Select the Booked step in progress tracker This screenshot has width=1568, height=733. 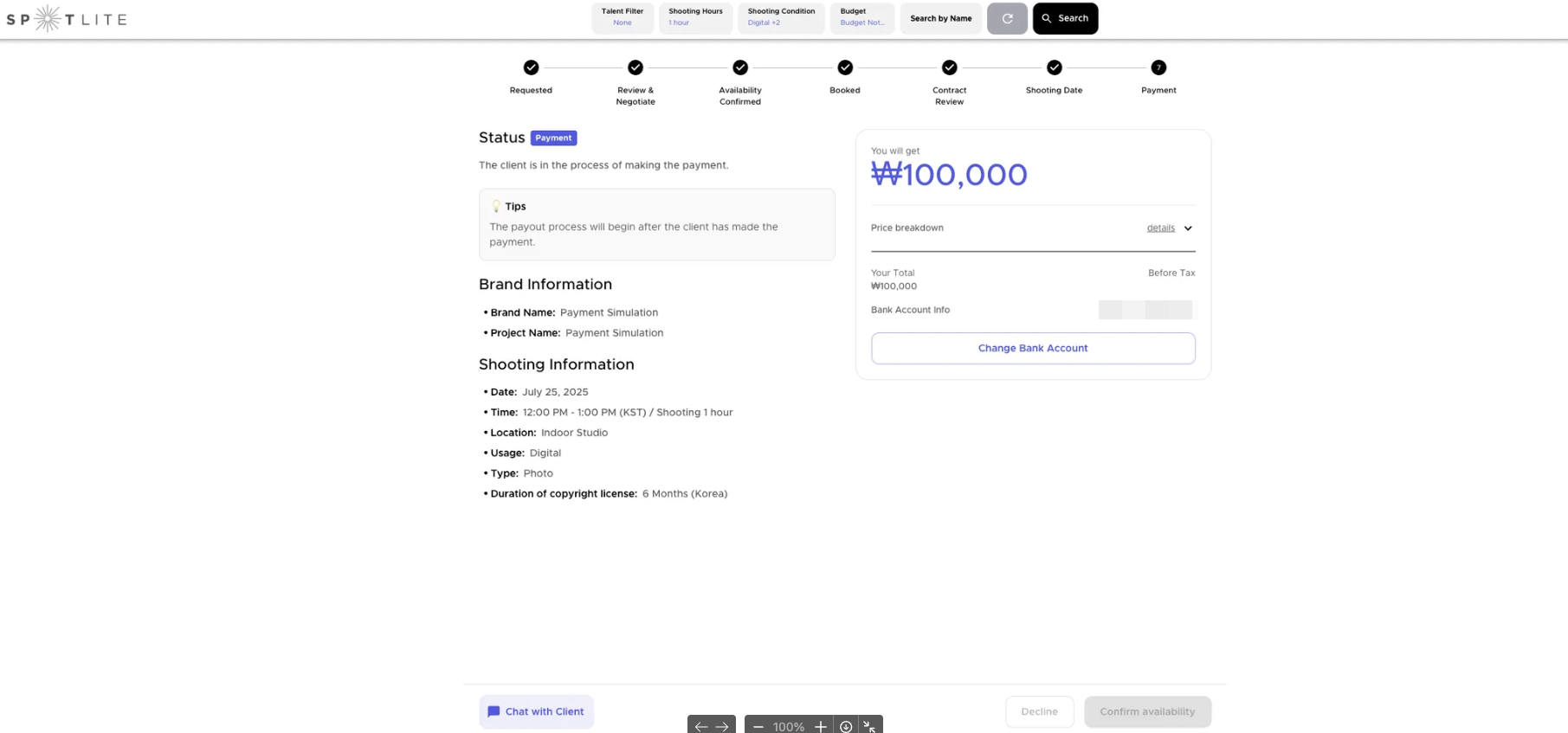[845, 68]
